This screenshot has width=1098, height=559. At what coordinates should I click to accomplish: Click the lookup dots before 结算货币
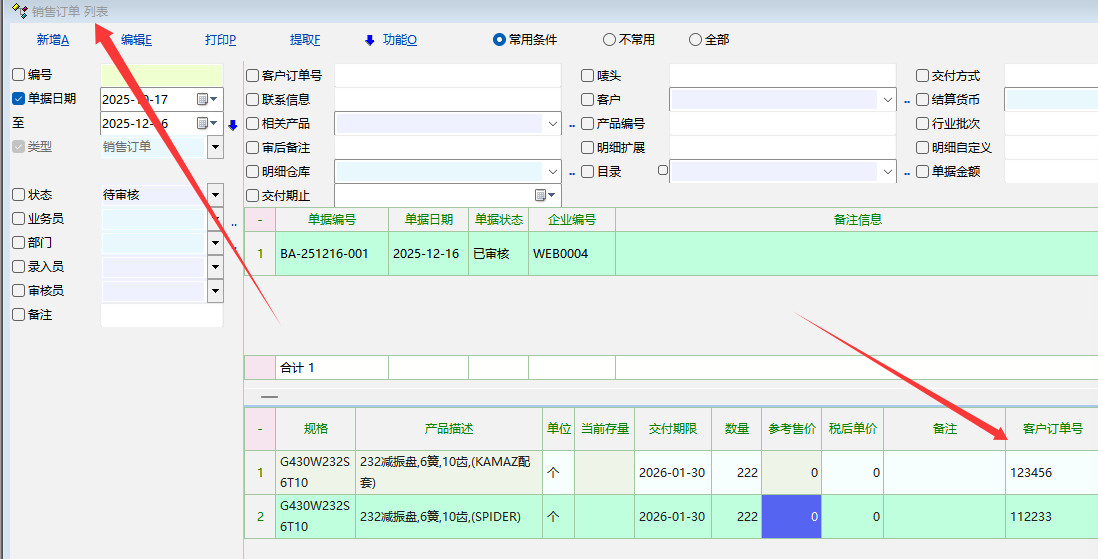(x=907, y=101)
